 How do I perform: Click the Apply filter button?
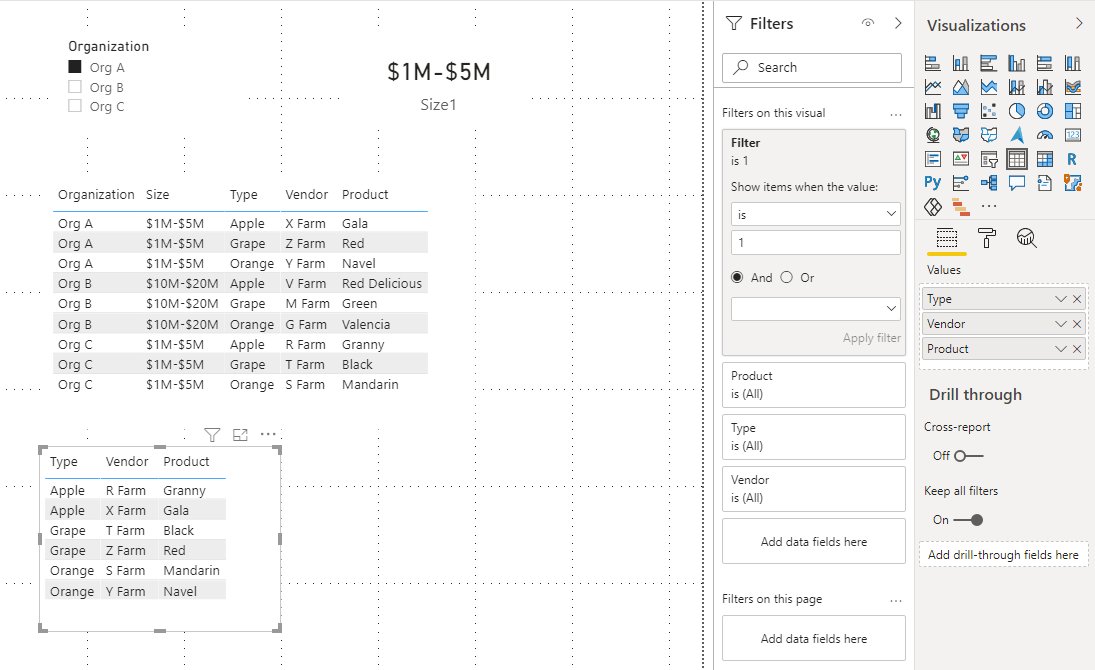pyautogui.click(x=872, y=338)
